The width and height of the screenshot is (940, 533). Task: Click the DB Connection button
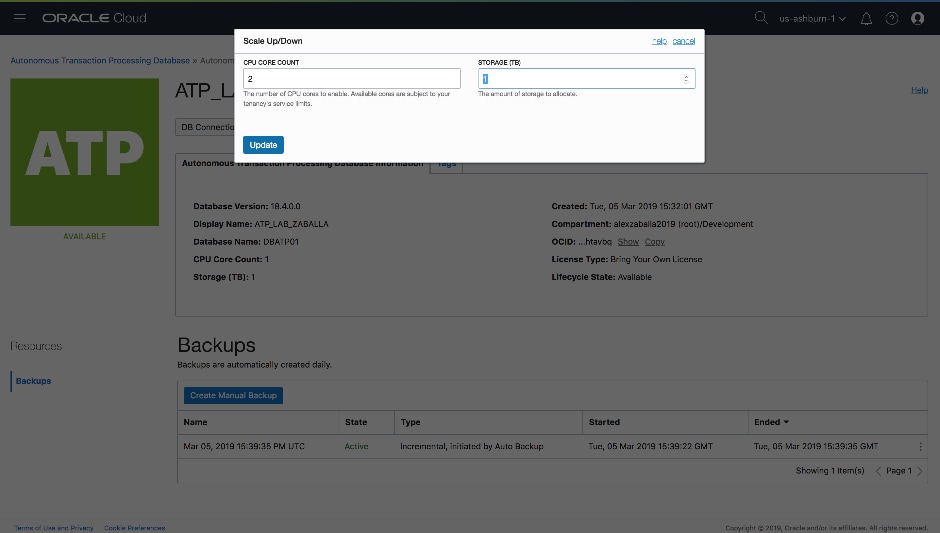point(205,127)
